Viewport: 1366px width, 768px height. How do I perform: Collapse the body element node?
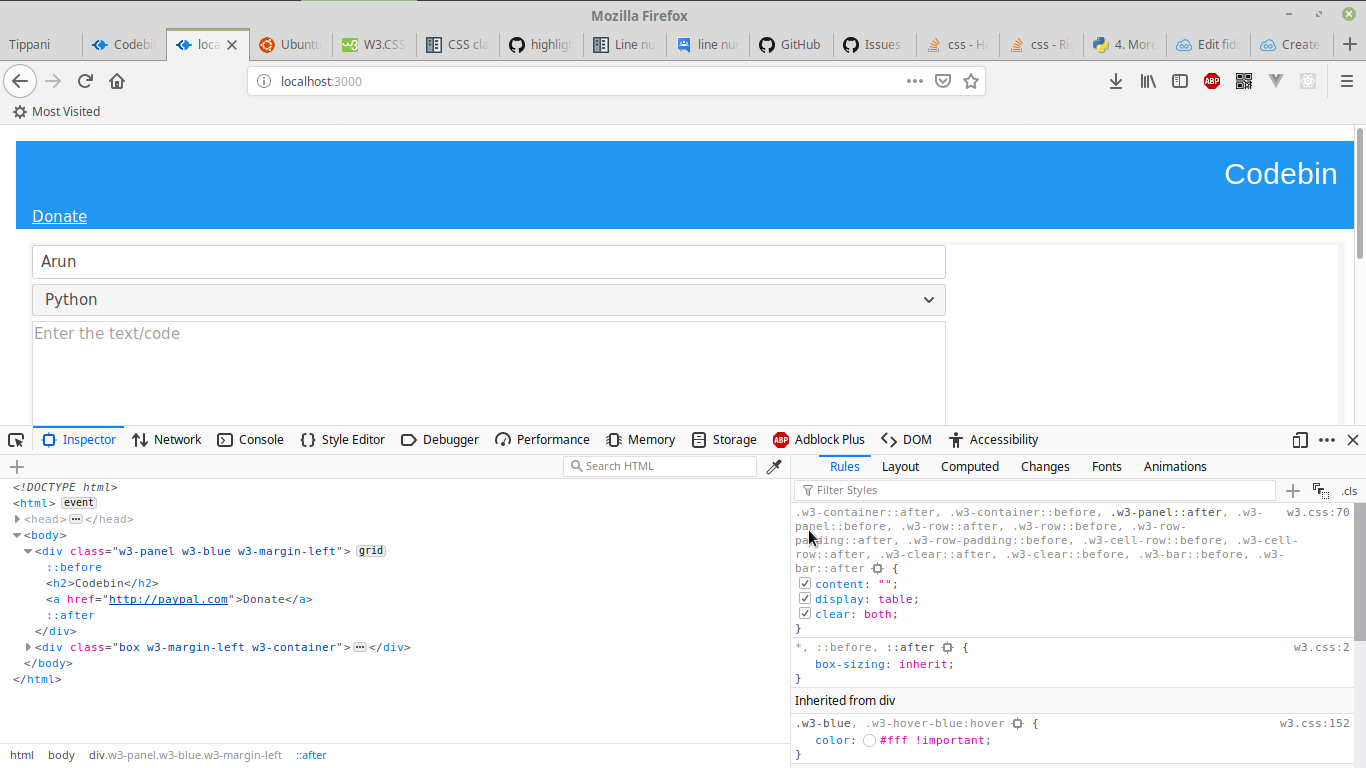(18, 535)
